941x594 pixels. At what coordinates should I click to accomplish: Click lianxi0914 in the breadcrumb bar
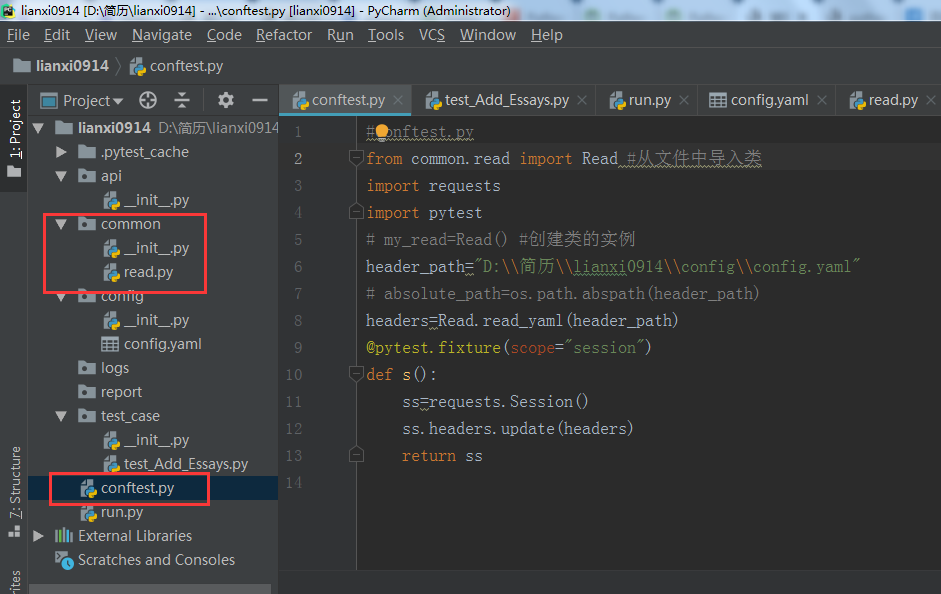coord(61,65)
